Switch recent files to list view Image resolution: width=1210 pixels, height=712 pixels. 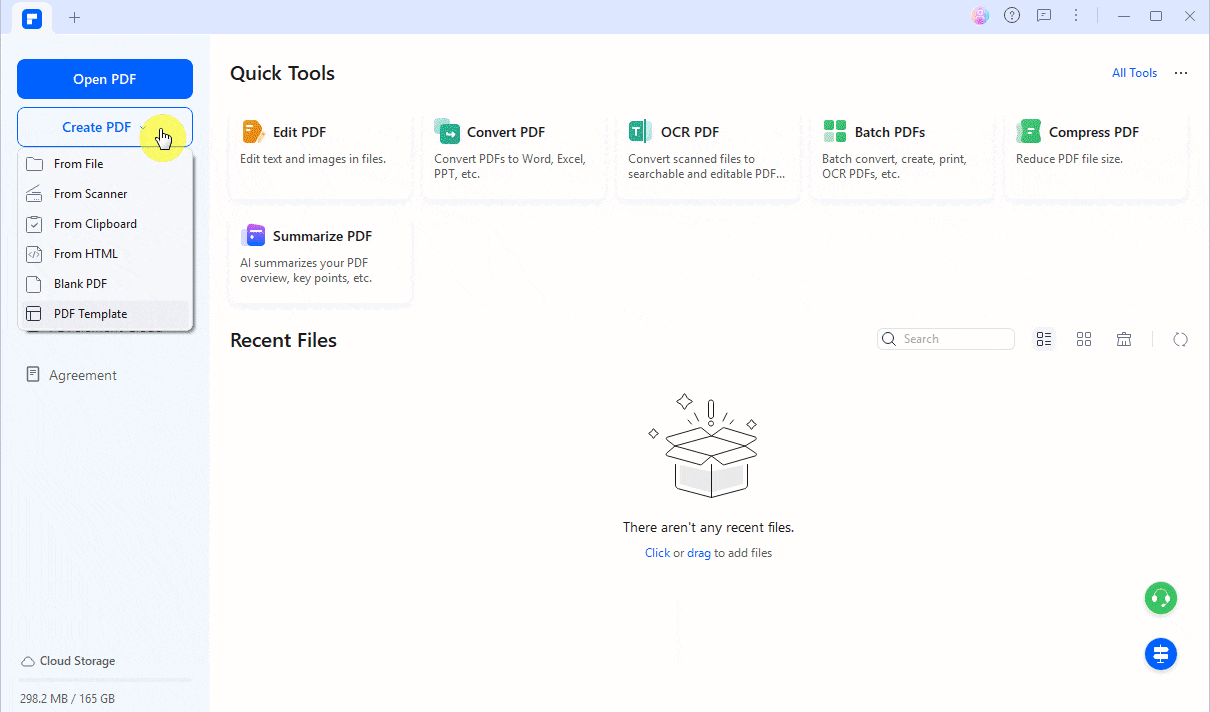pyautogui.click(x=1044, y=340)
